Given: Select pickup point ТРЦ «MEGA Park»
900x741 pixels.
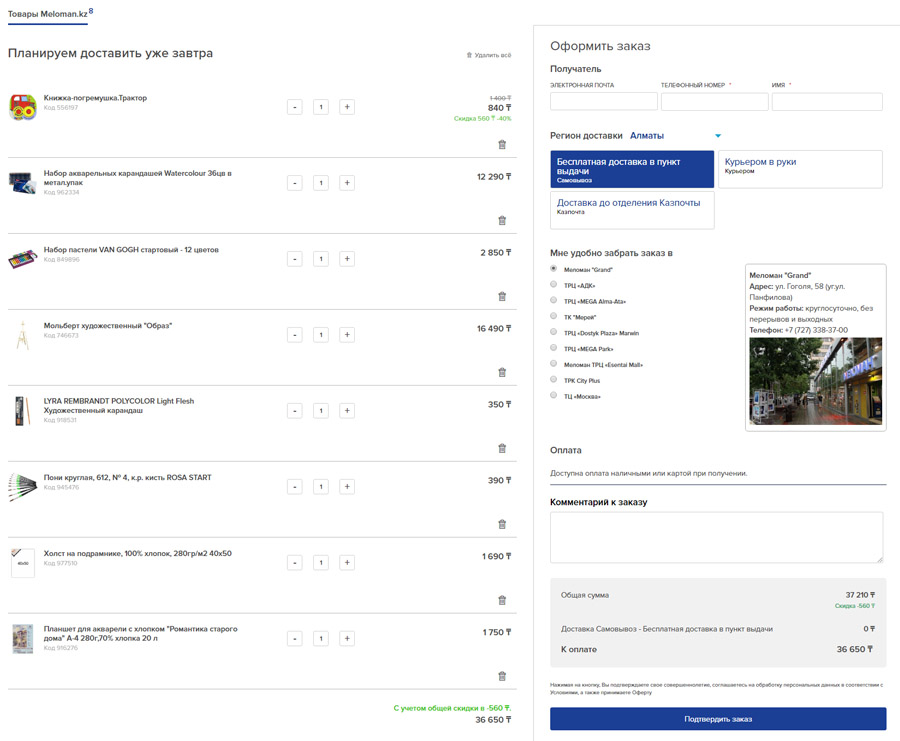Looking at the screenshot, I should (x=553, y=348).
